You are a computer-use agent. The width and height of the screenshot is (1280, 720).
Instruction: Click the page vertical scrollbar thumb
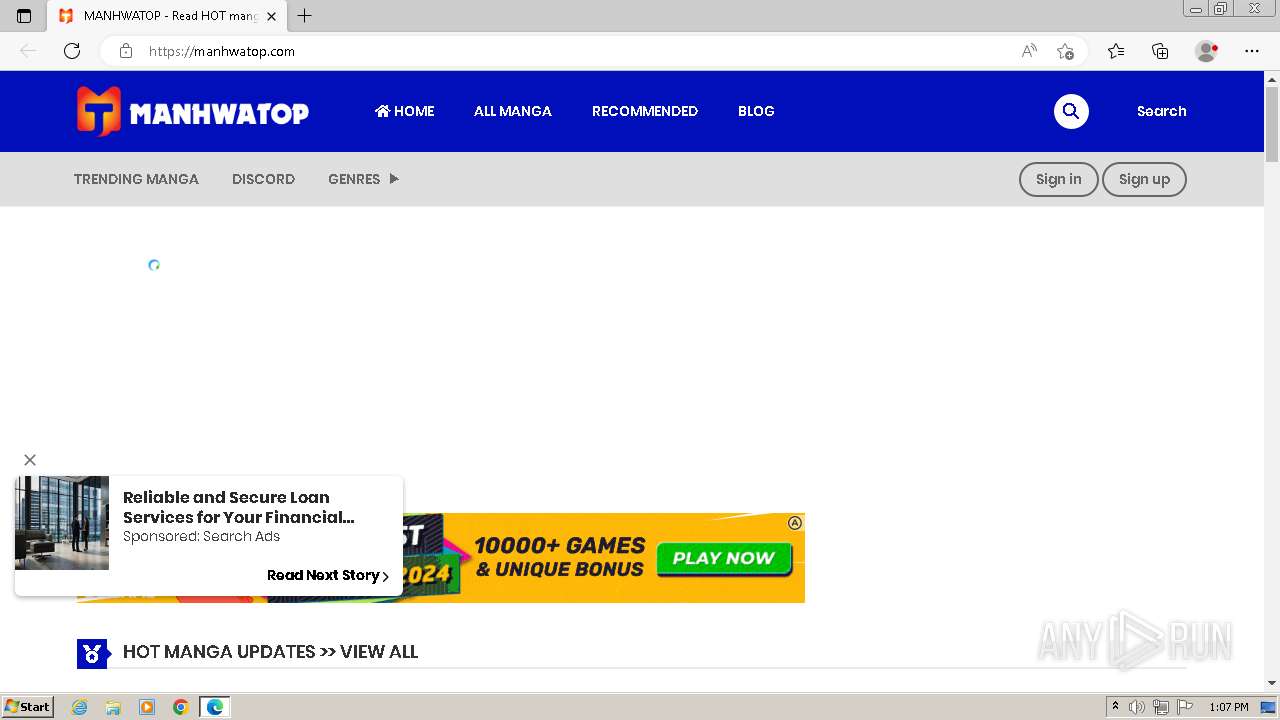coord(1272,124)
